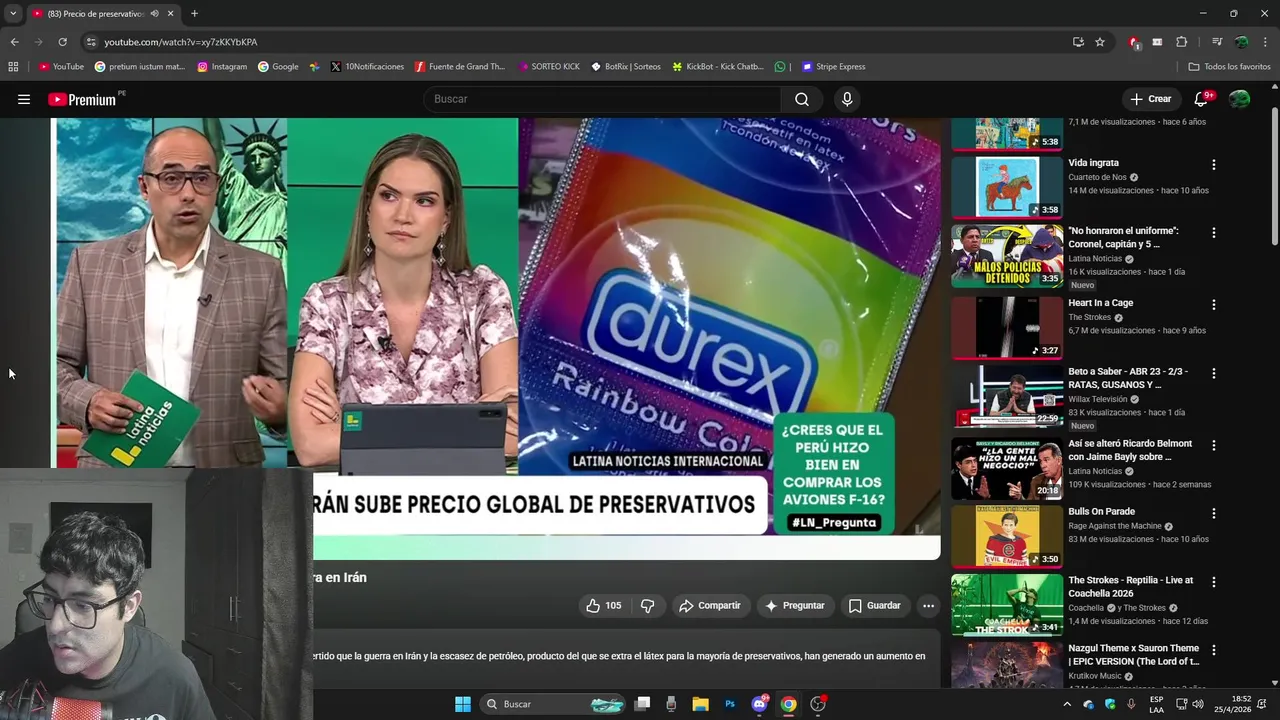Open options for No honraron el uniforme video
Screen dimensions: 1280x720
click(x=1214, y=233)
